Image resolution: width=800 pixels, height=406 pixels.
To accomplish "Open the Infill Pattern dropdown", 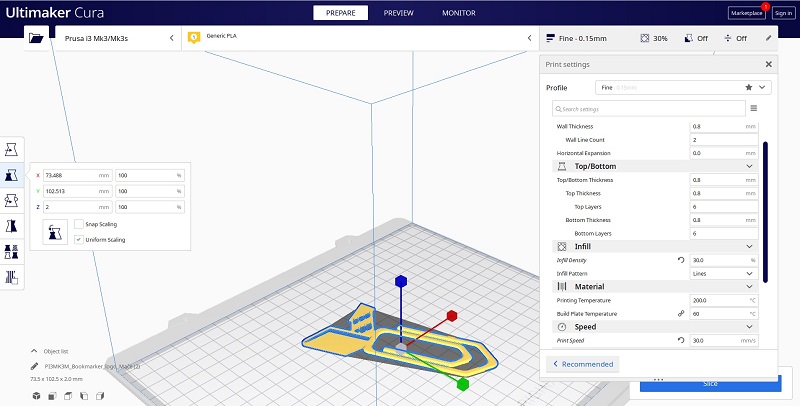I will point(723,273).
